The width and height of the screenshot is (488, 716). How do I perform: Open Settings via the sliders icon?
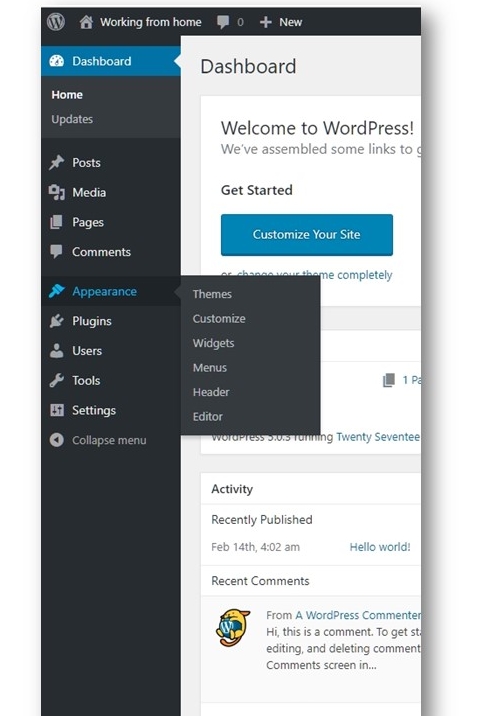(57, 410)
